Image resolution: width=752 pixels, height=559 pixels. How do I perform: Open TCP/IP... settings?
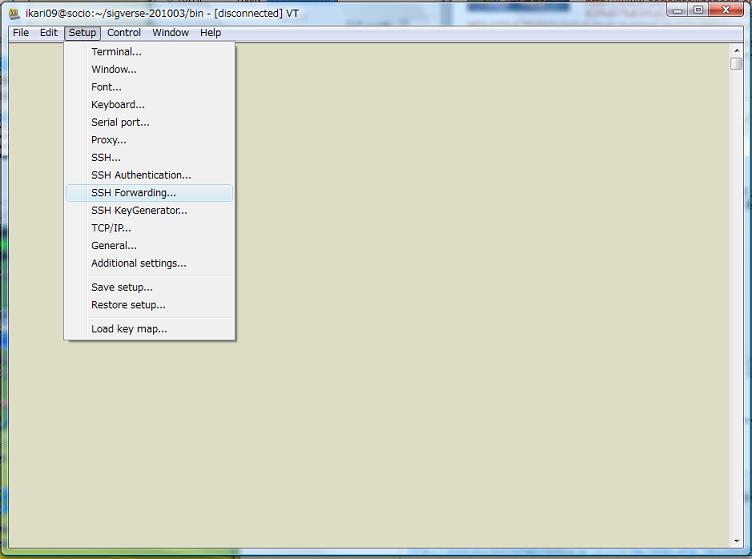click(111, 228)
